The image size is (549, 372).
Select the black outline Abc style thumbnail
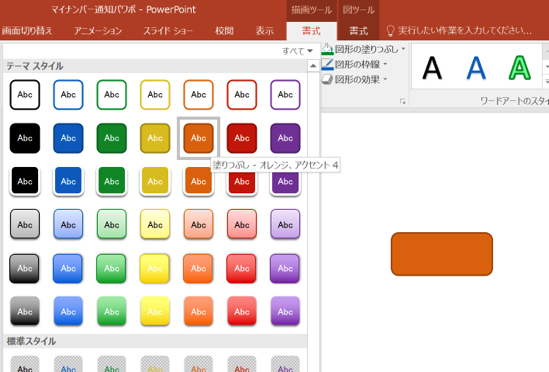coord(25,95)
